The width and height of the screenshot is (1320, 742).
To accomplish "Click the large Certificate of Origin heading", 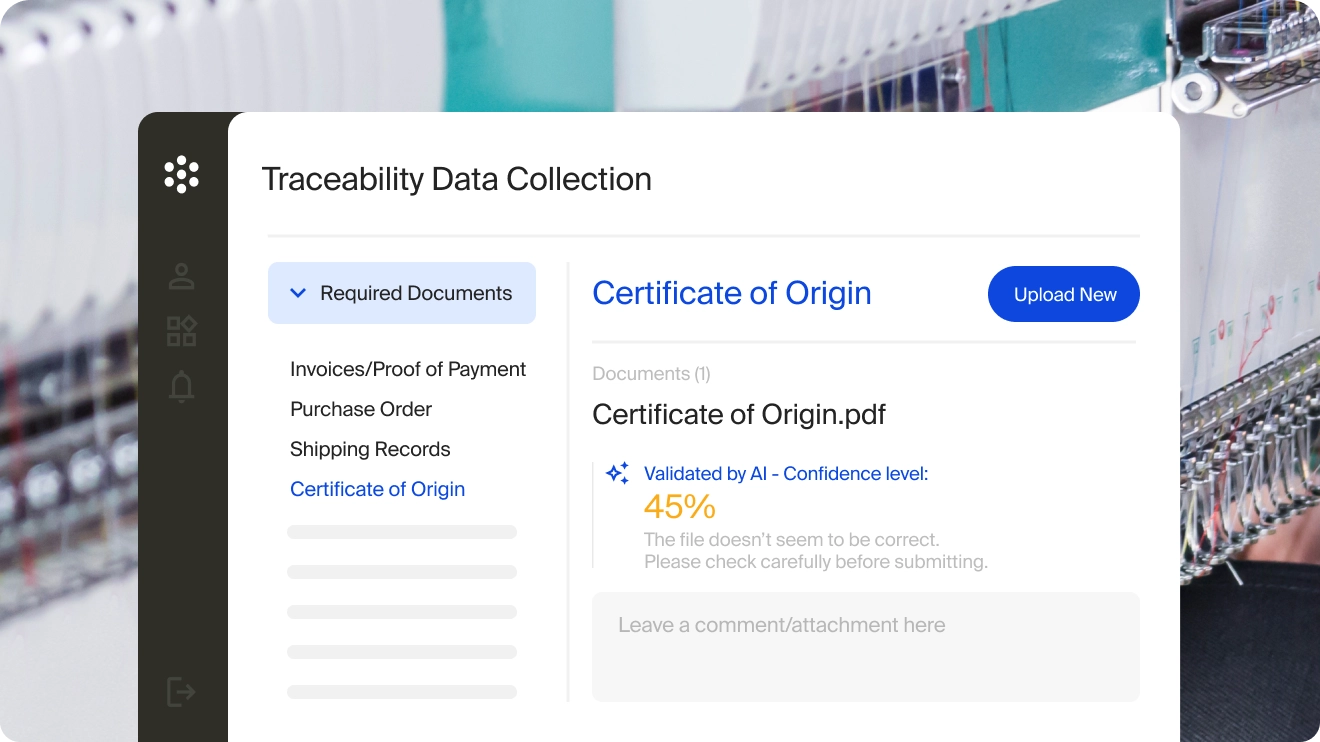I will pyautogui.click(x=731, y=293).
